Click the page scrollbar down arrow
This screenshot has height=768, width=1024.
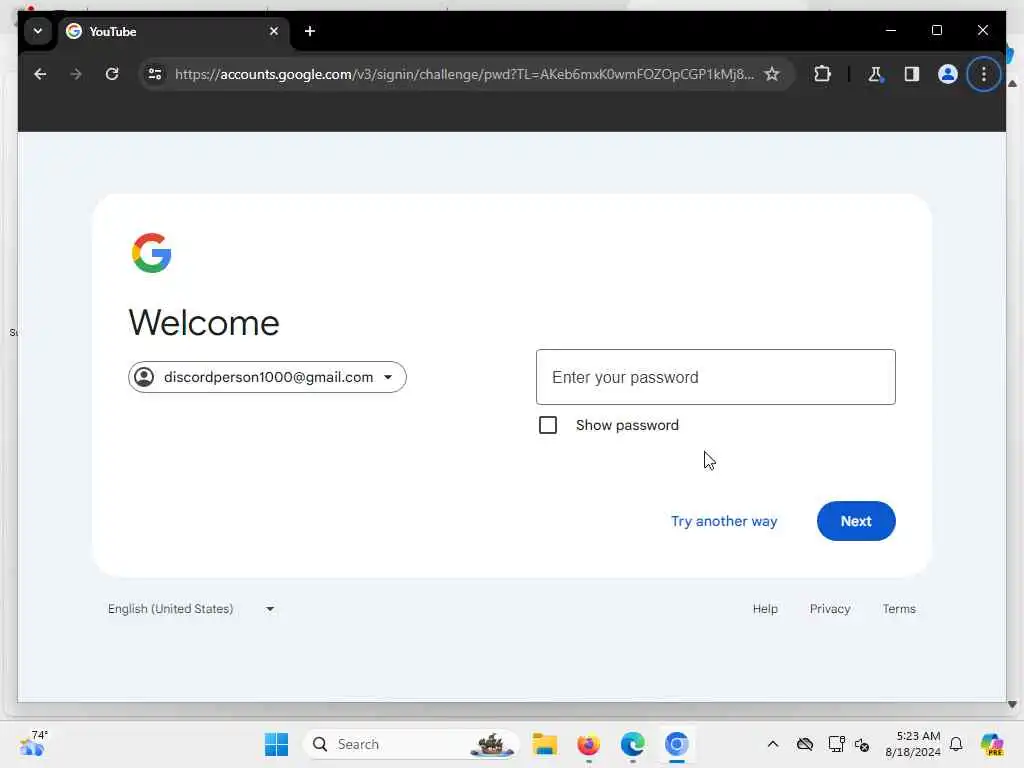pyautogui.click(x=1012, y=705)
